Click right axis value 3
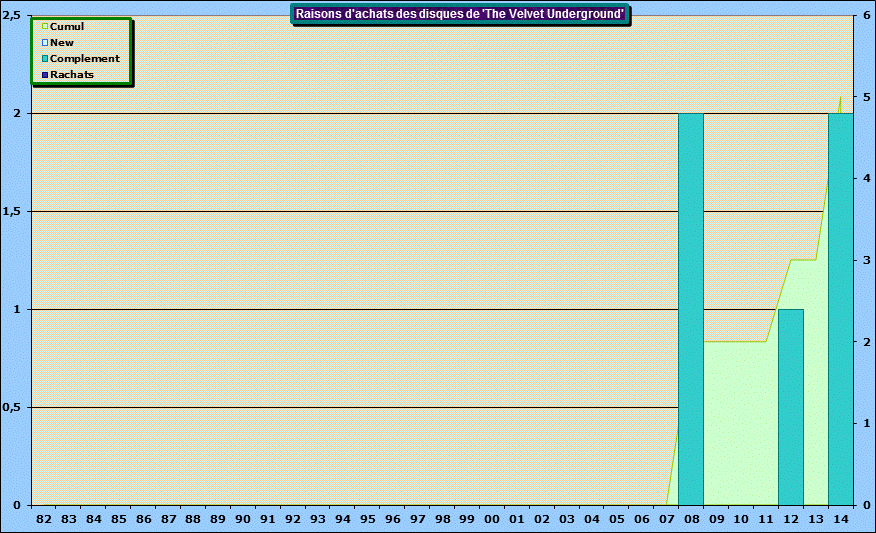 coord(867,260)
